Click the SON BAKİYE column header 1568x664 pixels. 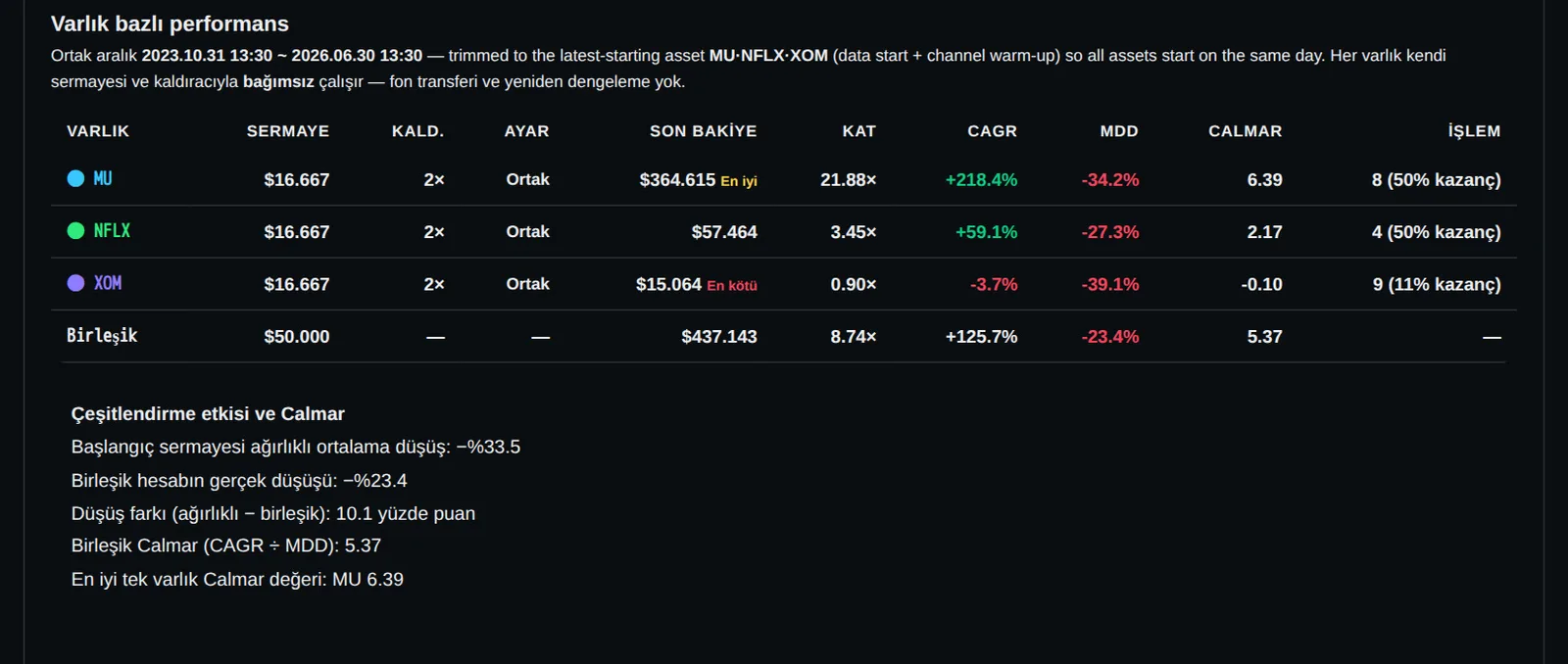[704, 131]
